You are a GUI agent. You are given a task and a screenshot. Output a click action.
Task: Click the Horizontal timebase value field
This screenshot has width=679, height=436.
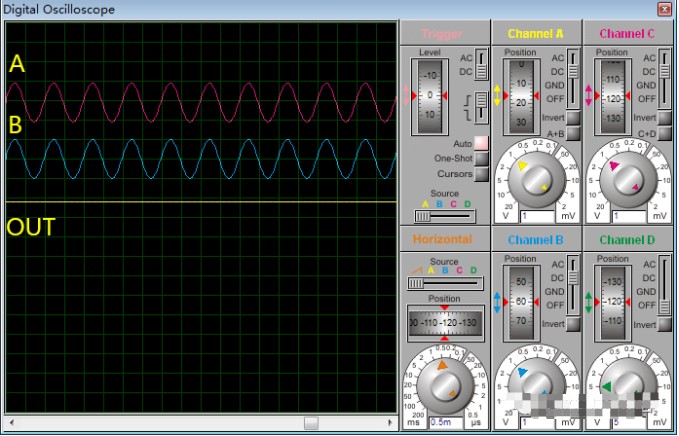(x=444, y=423)
